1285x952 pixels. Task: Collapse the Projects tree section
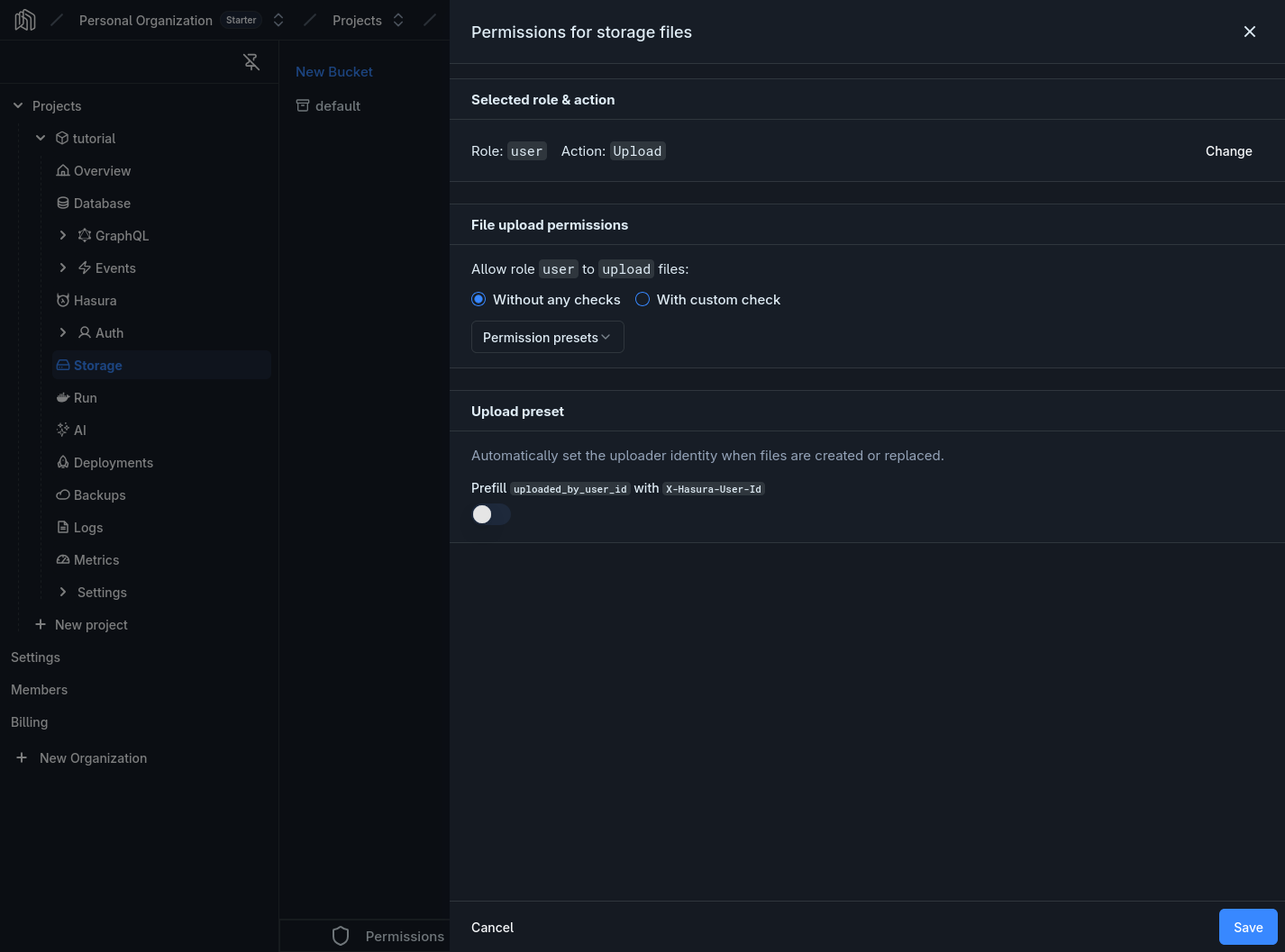pyautogui.click(x=18, y=105)
